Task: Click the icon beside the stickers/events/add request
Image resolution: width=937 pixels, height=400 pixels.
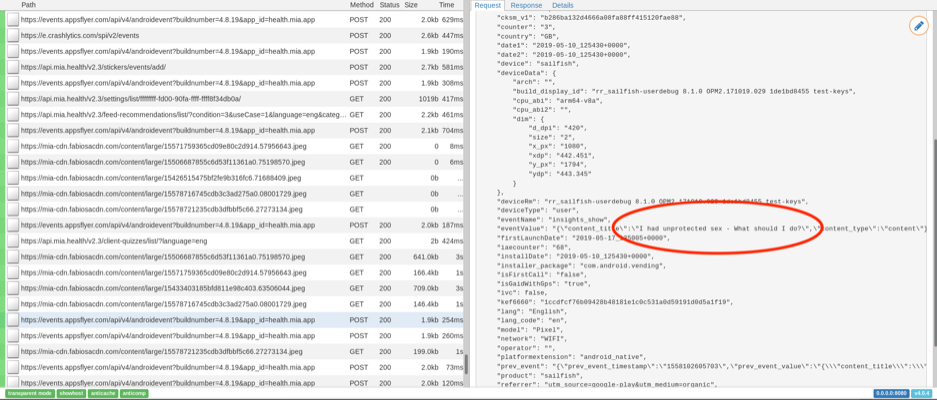Action: (12, 67)
